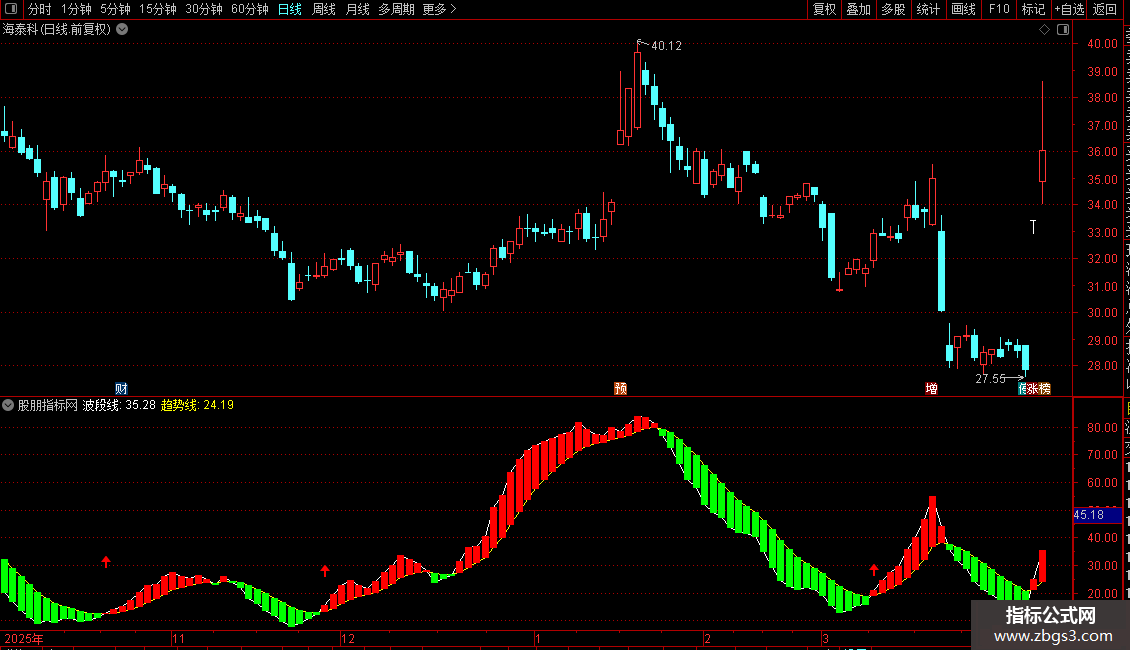Switch to 分时 intraday view

coord(40,9)
